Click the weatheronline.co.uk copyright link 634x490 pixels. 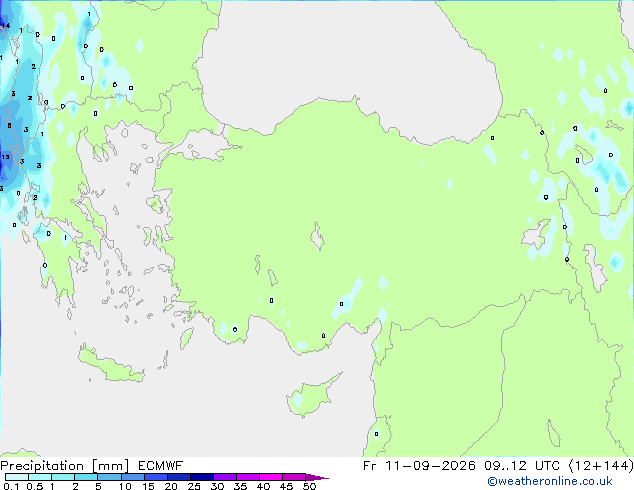coord(549,481)
